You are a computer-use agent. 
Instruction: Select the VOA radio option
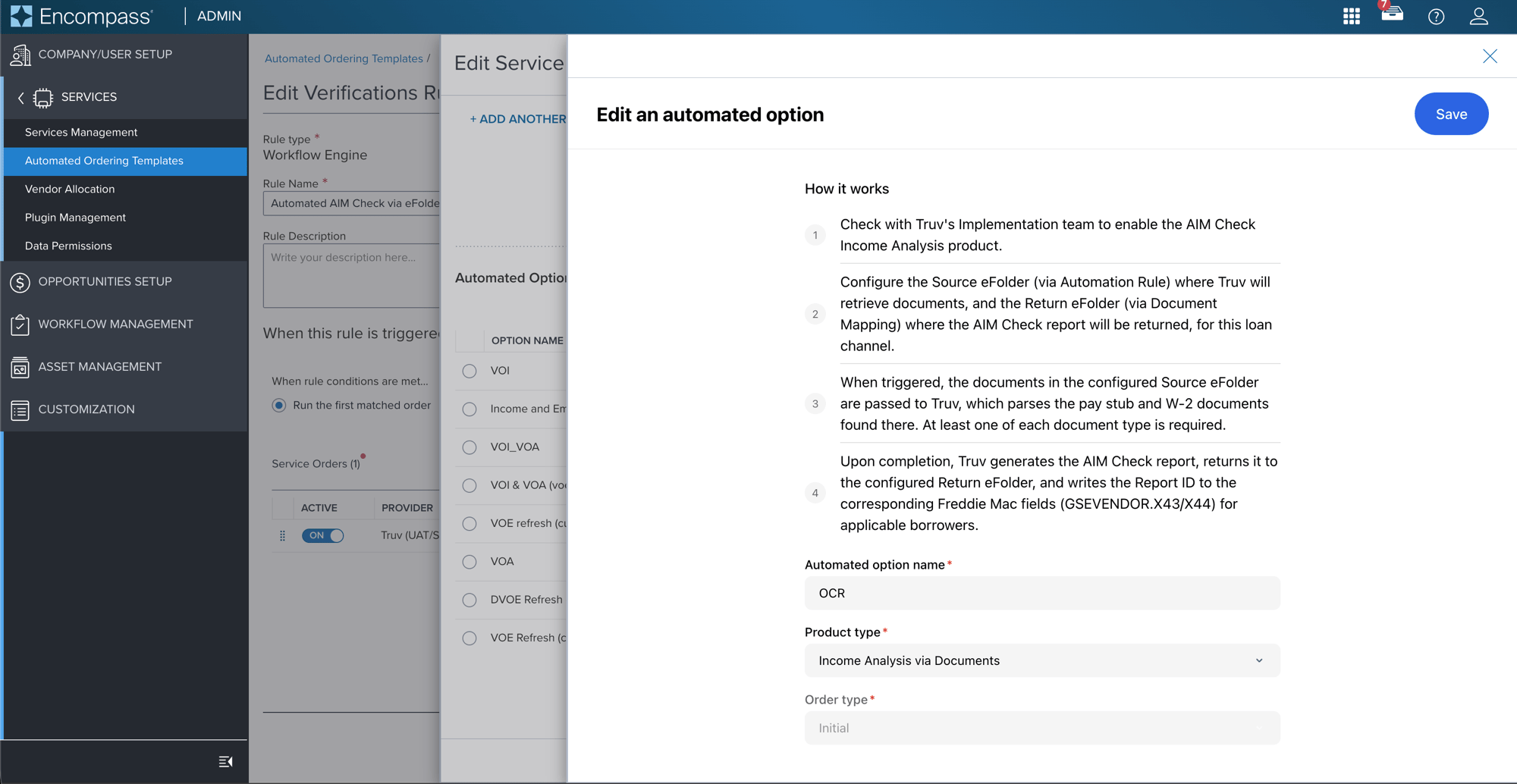click(x=470, y=562)
